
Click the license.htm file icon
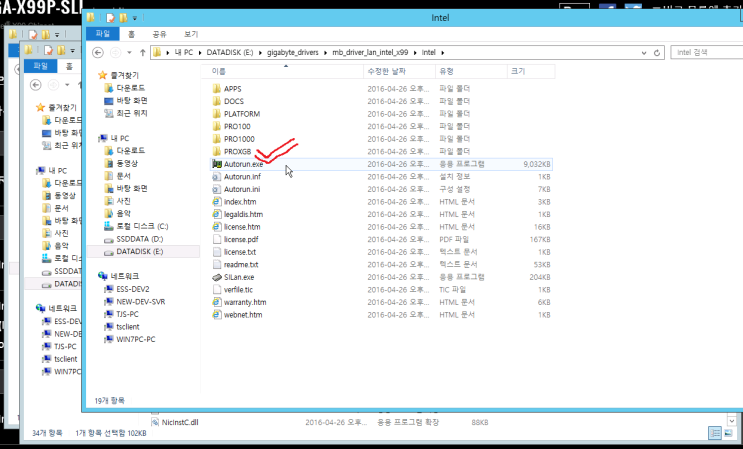coord(217,227)
